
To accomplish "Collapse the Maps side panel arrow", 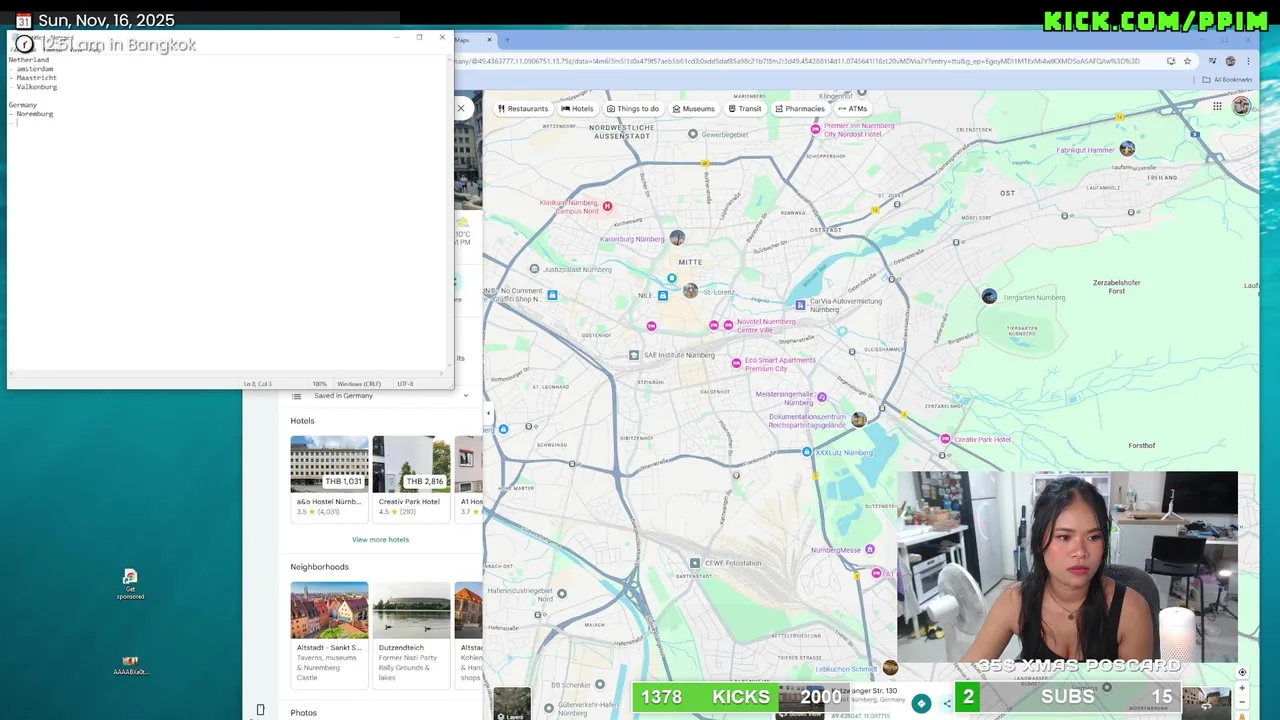I will click(x=488, y=413).
